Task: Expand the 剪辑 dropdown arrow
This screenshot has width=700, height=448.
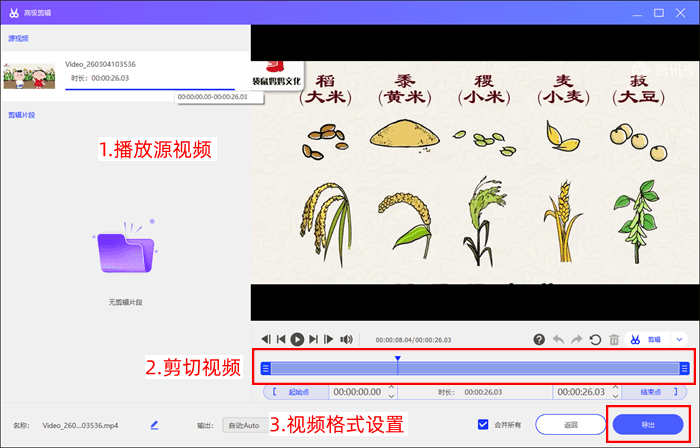Action: point(679,340)
